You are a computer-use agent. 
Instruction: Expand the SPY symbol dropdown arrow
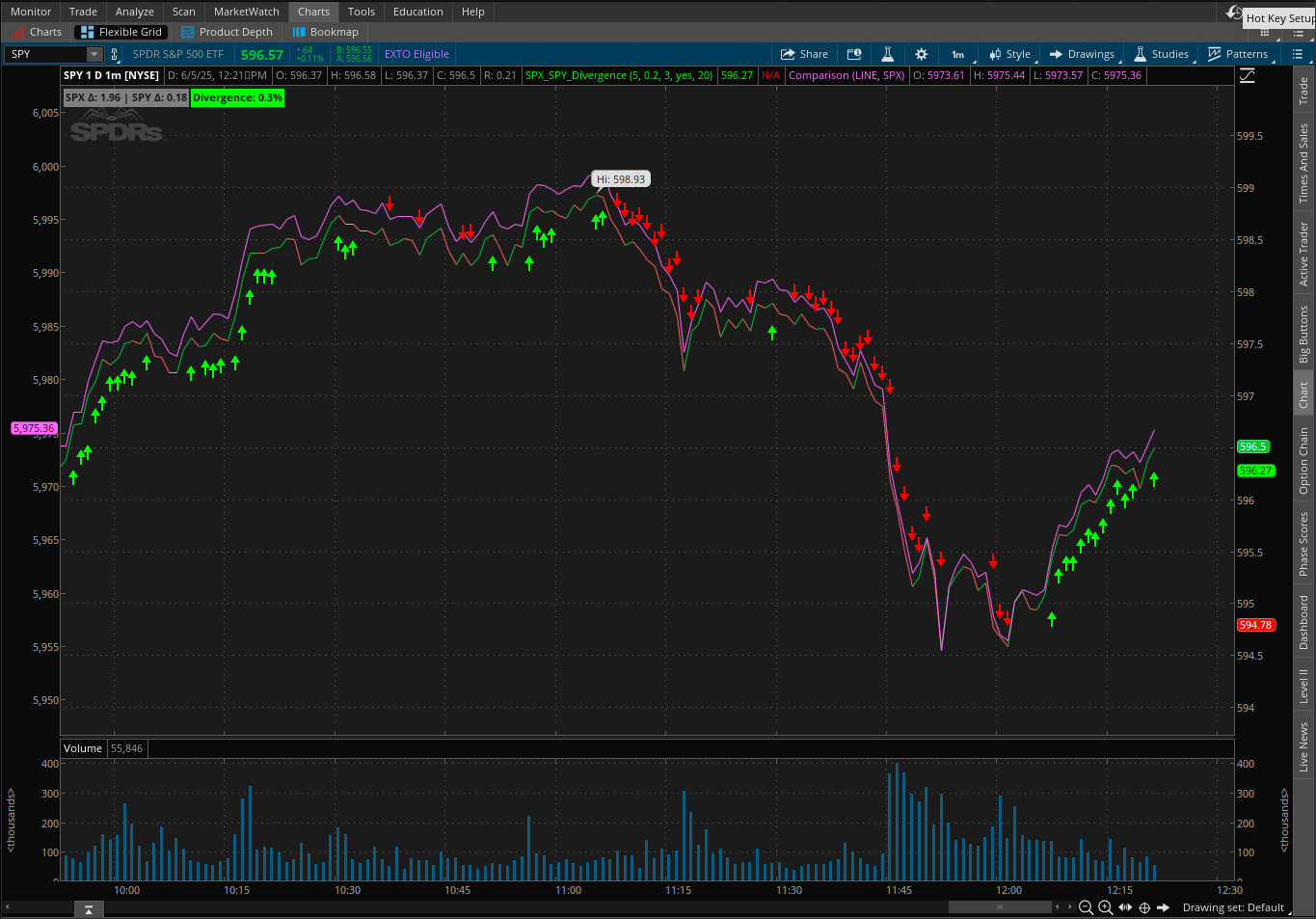click(x=94, y=54)
